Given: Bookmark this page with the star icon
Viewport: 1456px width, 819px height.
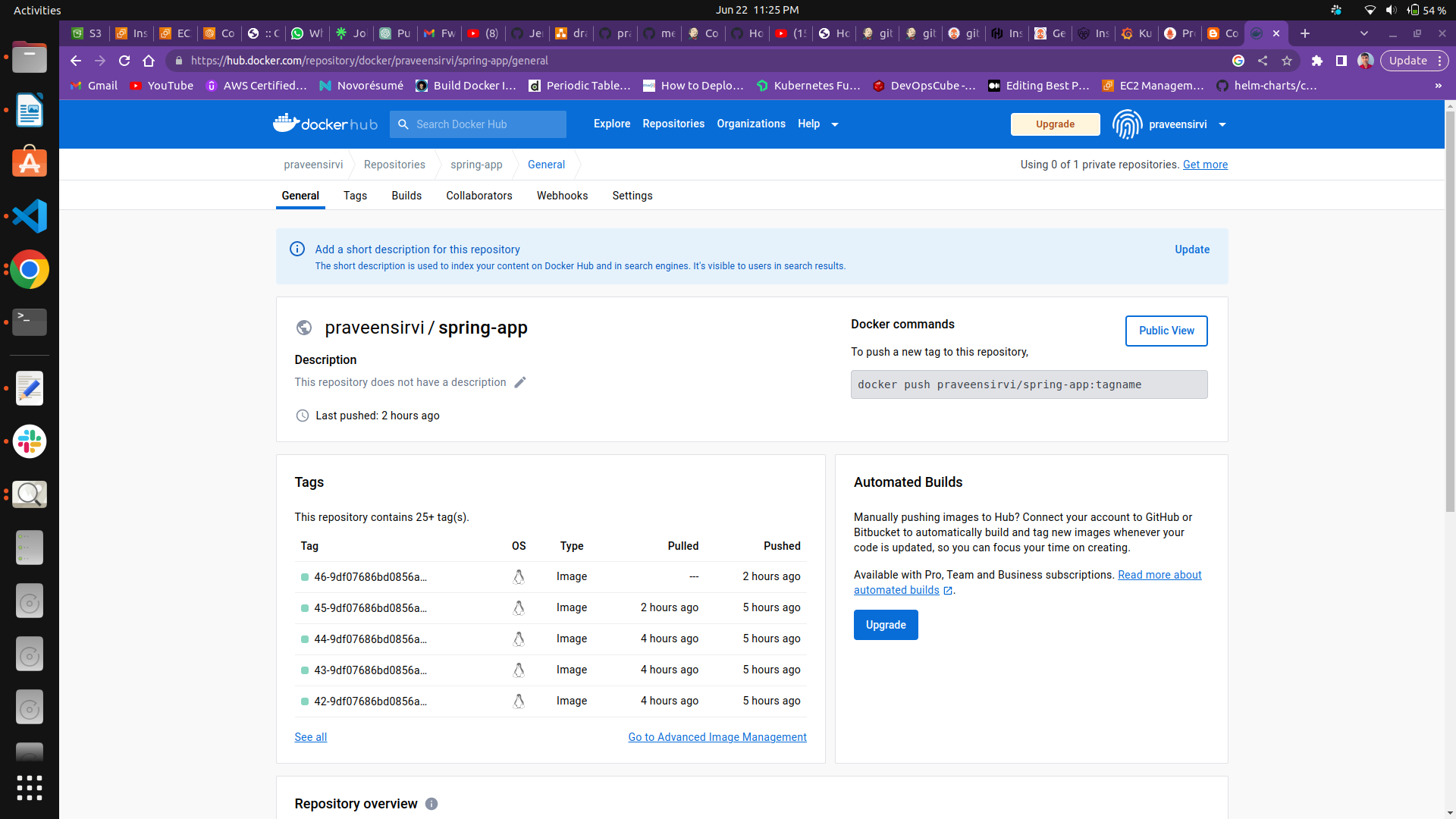Looking at the screenshot, I should point(1287,61).
